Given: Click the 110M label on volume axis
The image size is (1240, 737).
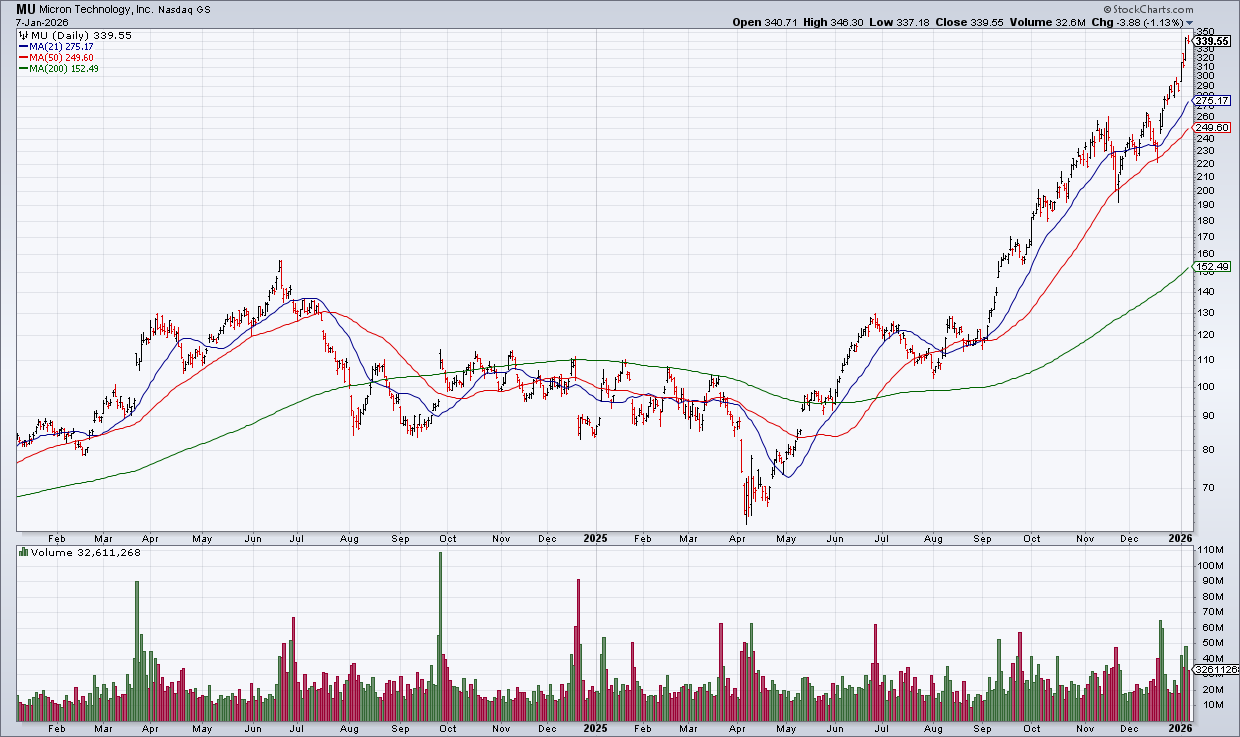Looking at the screenshot, I should tap(1211, 551).
